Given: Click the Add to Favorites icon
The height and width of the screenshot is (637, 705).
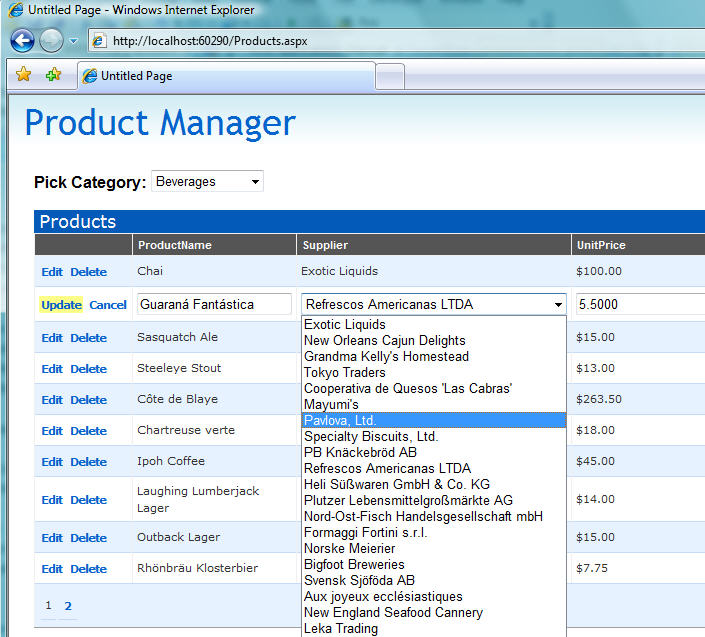Looking at the screenshot, I should [x=54, y=74].
